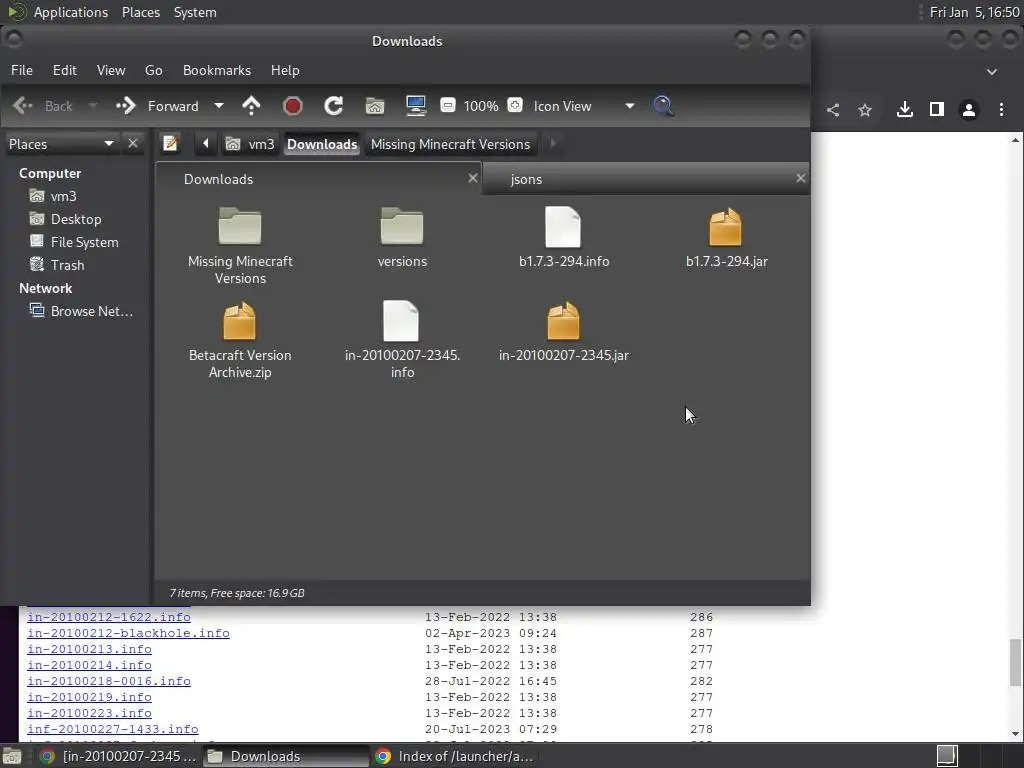Open the Applications menu in the top panel
The height and width of the screenshot is (768, 1024).
click(x=71, y=12)
